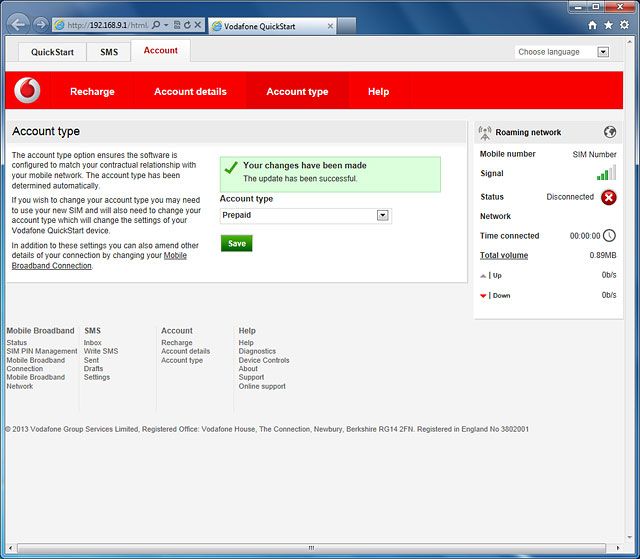
Task: Click the green signal strength bars
Action: tap(606, 174)
